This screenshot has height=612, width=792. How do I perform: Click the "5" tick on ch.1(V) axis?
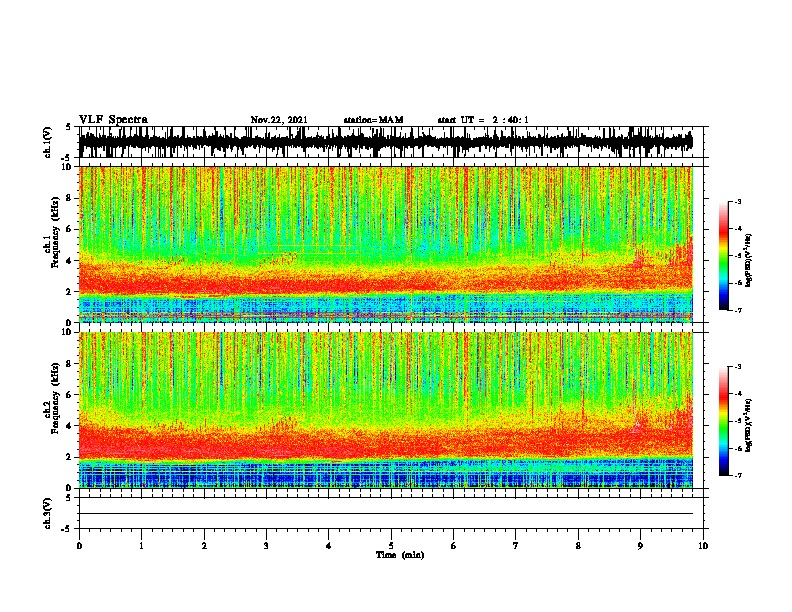click(x=68, y=127)
